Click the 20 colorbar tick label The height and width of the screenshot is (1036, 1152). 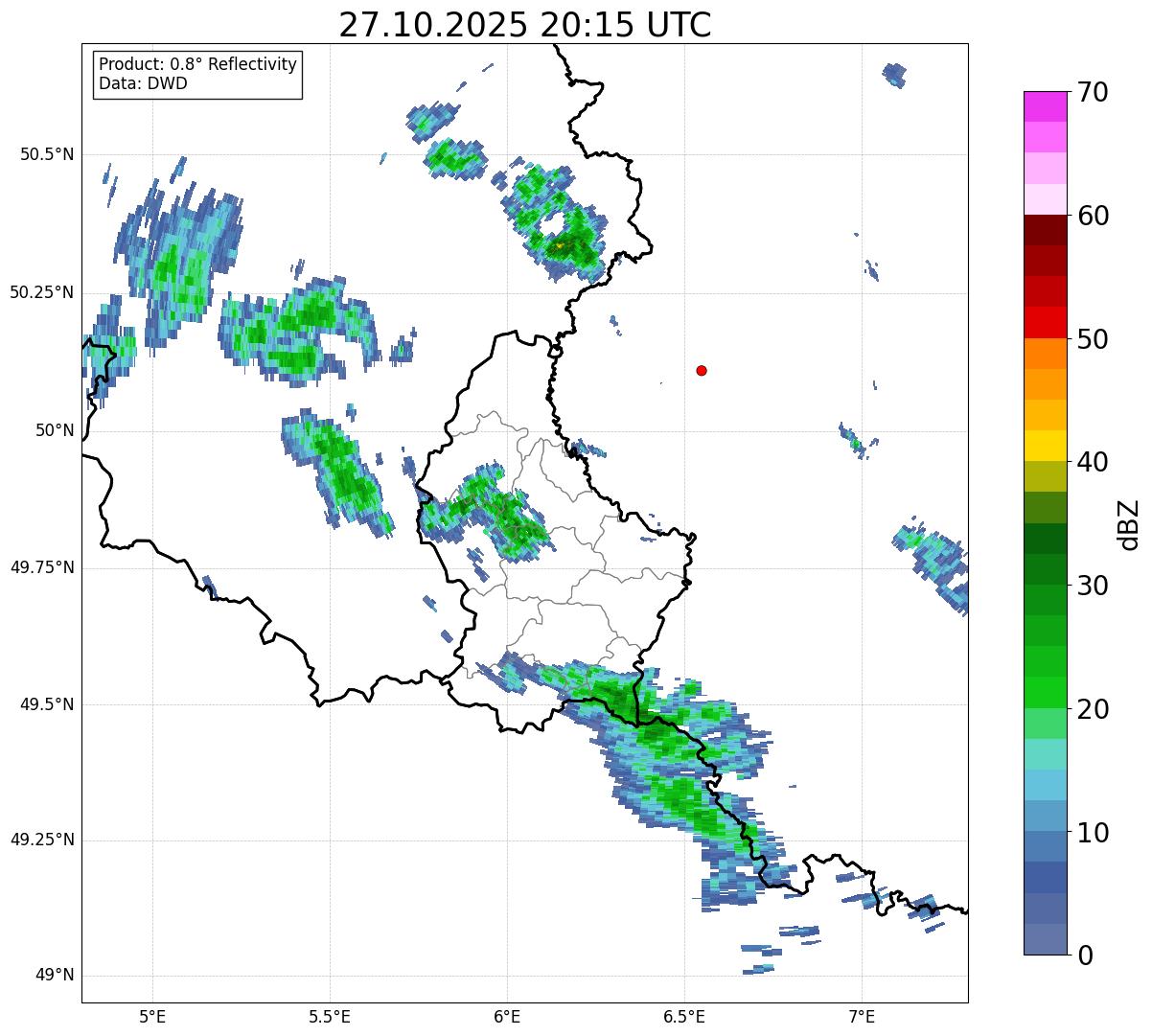(x=1093, y=709)
